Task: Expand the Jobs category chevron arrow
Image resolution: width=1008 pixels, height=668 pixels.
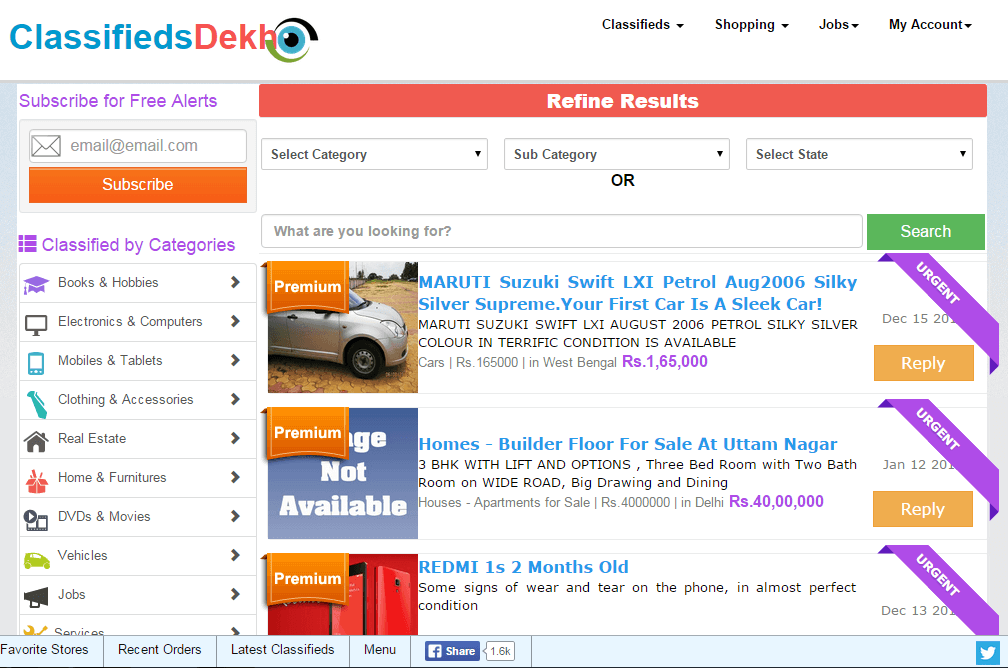Action: tap(235, 594)
